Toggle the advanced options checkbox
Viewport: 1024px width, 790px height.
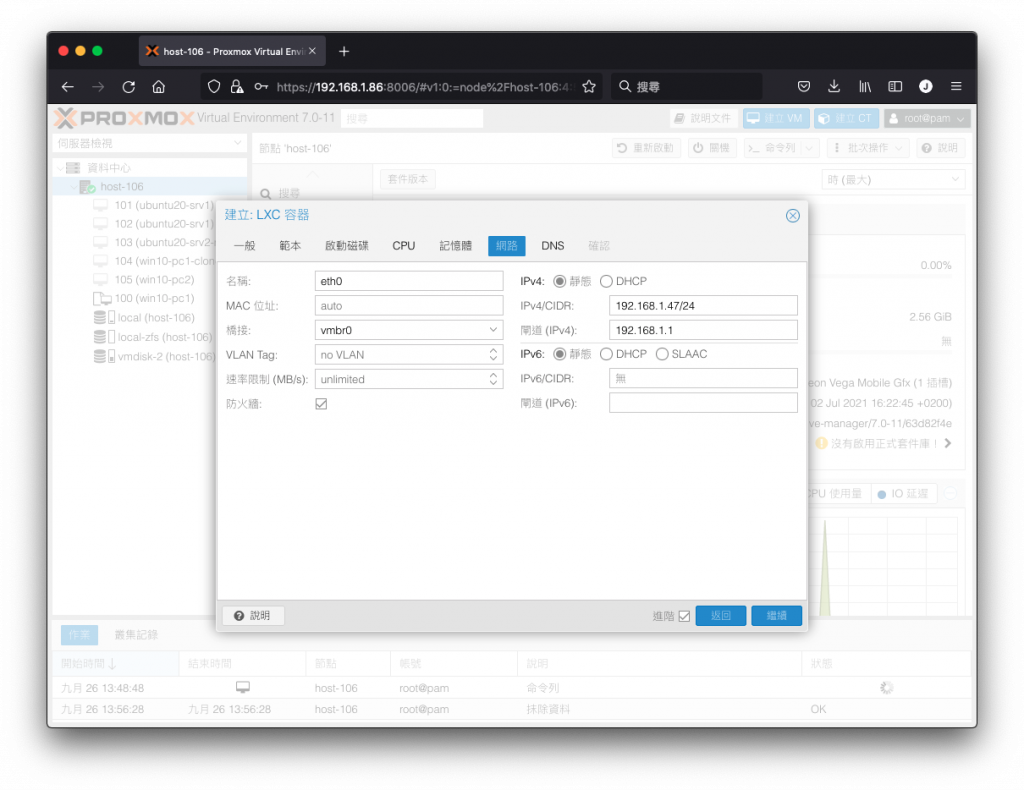684,616
